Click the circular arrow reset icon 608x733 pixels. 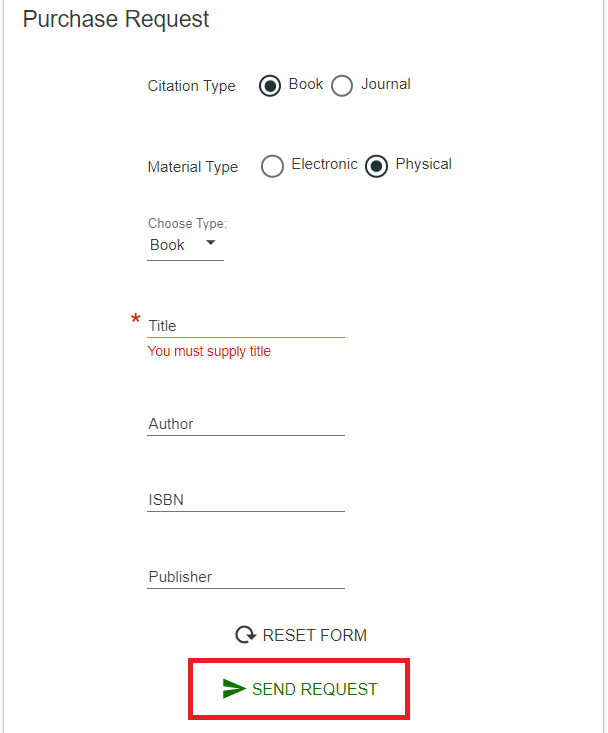[x=245, y=635]
